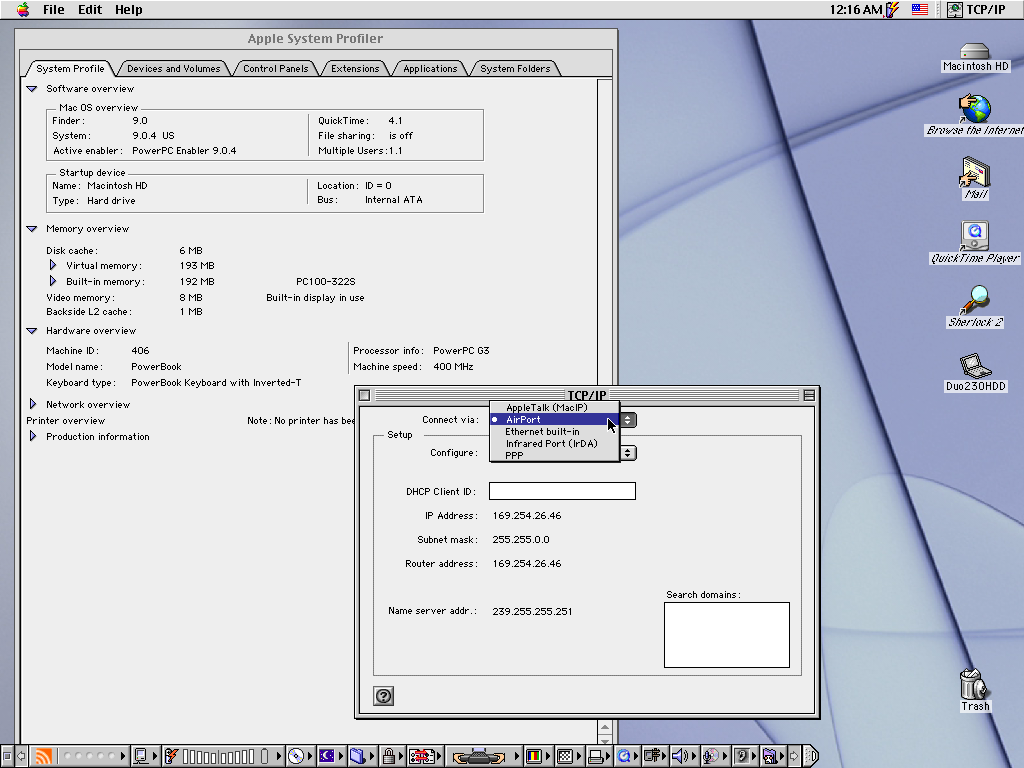1024x768 pixels.
Task: Select the System Profile tab
Action: tap(70, 69)
